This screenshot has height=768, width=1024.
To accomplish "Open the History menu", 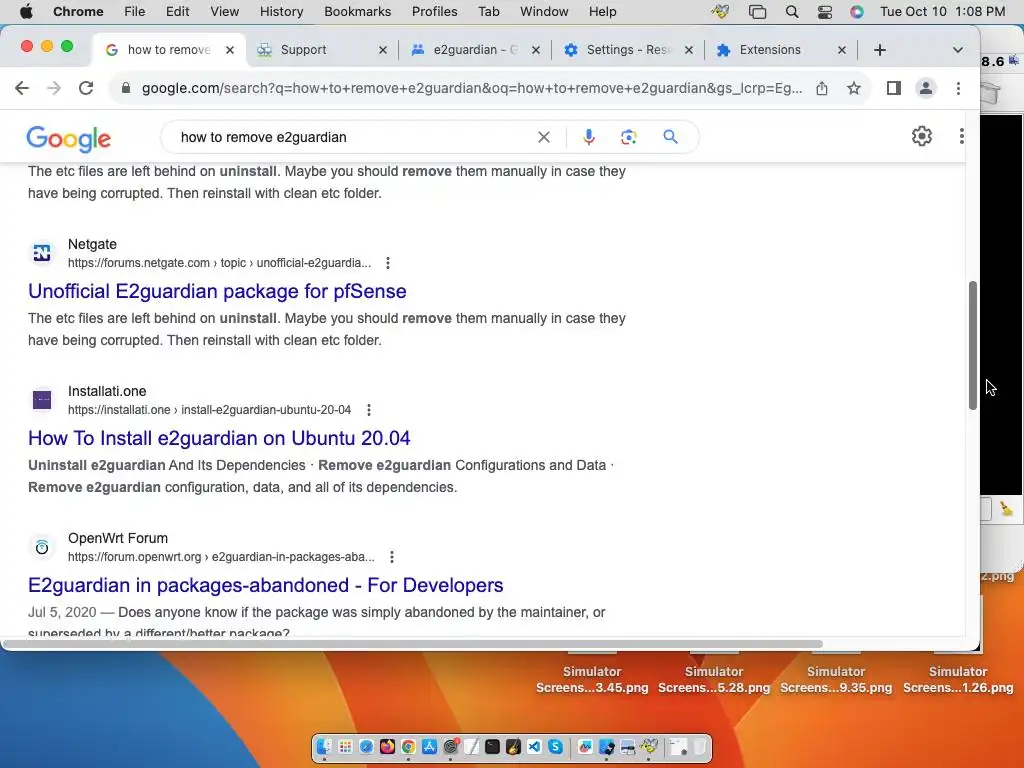I will click(x=281, y=12).
